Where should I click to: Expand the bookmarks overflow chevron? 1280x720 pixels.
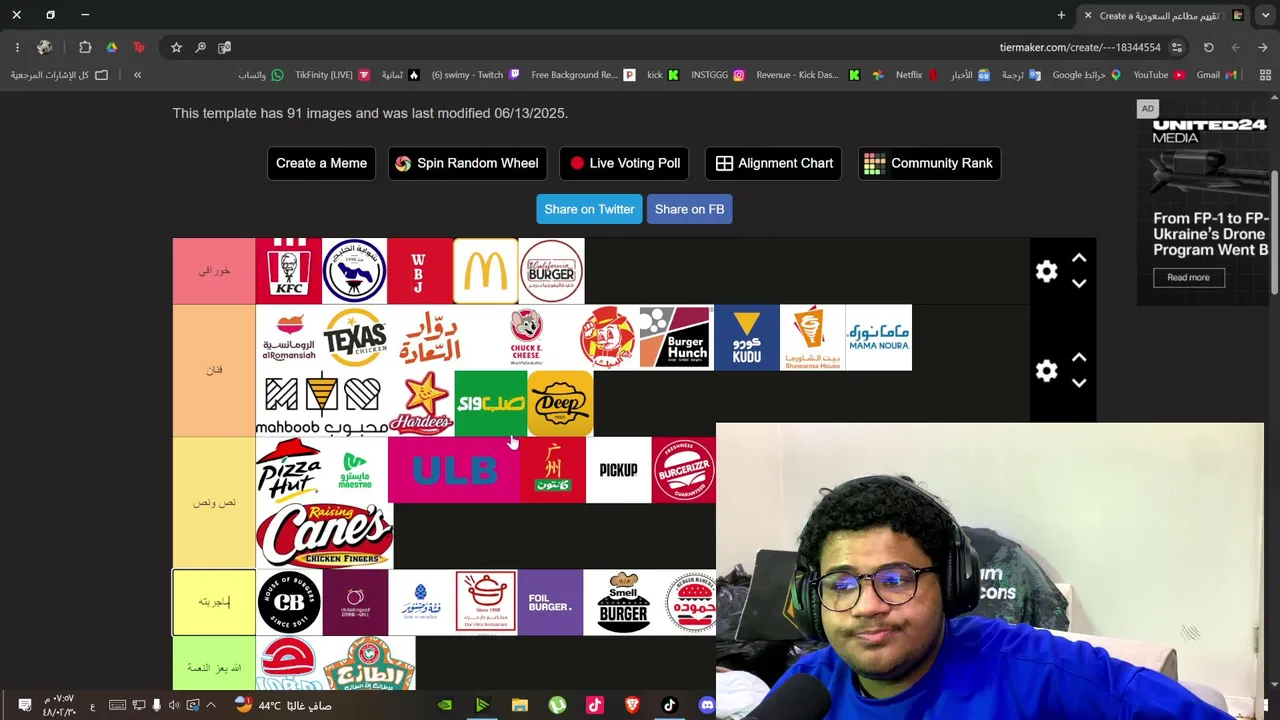point(137,75)
